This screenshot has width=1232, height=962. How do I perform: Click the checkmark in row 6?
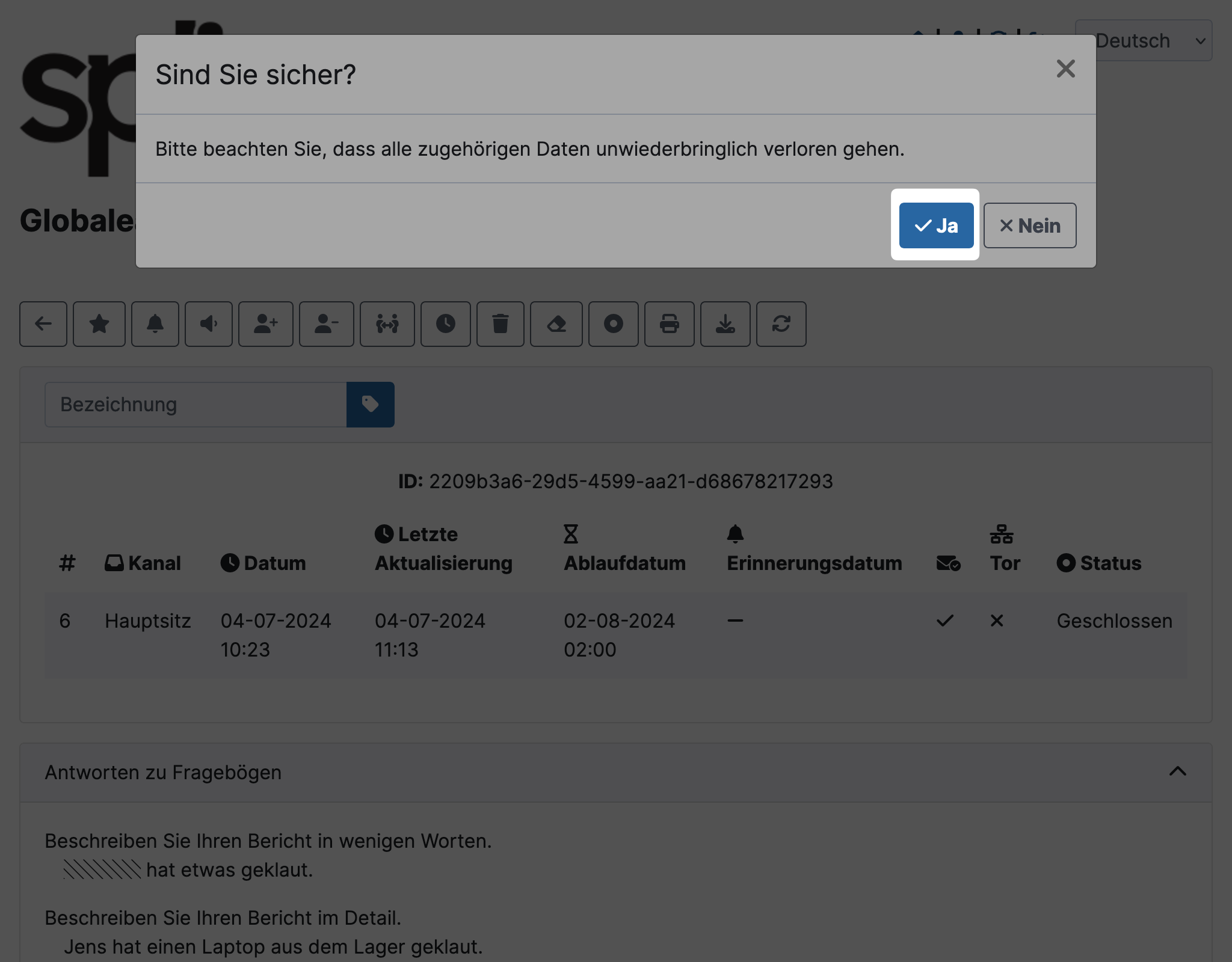(945, 620)
